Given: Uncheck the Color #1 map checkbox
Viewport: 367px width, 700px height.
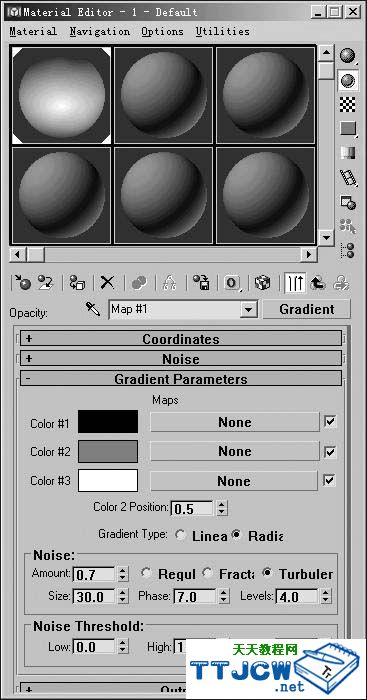Looking at the screenshot, I should 330,422.
